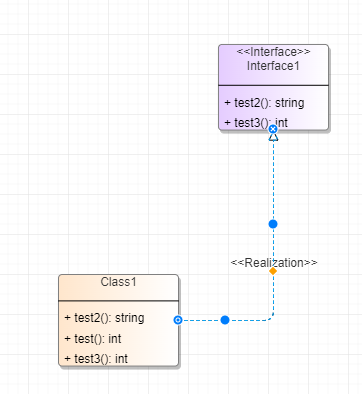362x394 pixels.
Task: Select the midpoint handle on the horizontal connector segment
Action: click(225, 320)
